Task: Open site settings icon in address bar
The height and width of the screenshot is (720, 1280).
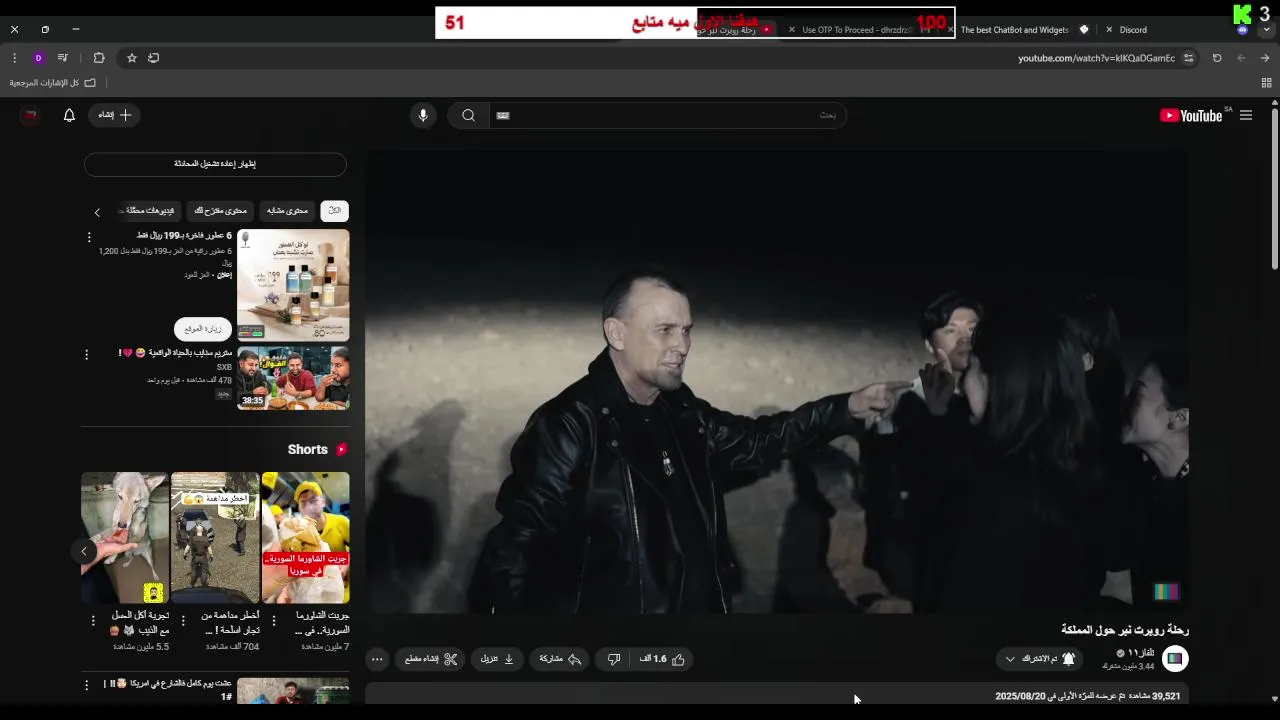Action: (1188, 58)
